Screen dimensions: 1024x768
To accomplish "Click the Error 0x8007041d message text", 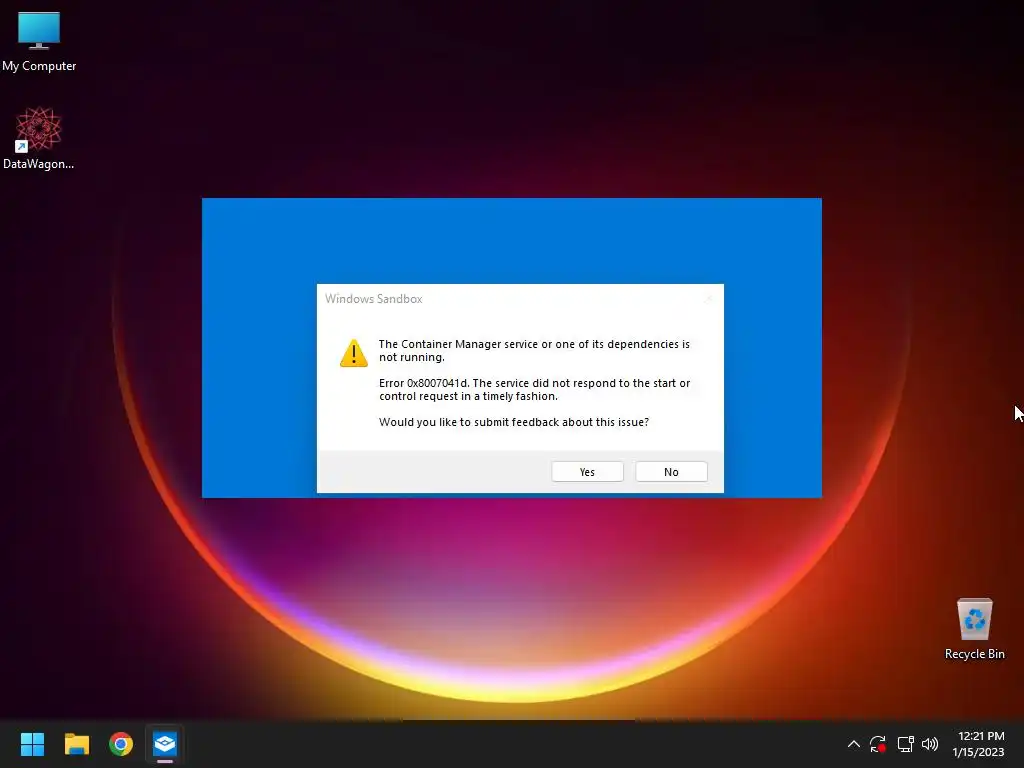I will pyautogui.click(x=534, y=389).
